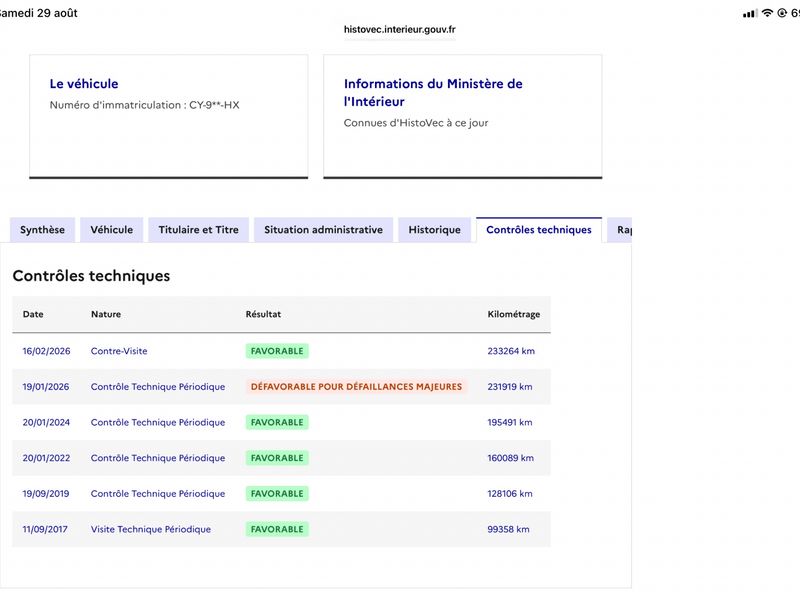Click the Contrôles techniques section heading
Screen dimensions: 800x600
[x=91, y=276]
